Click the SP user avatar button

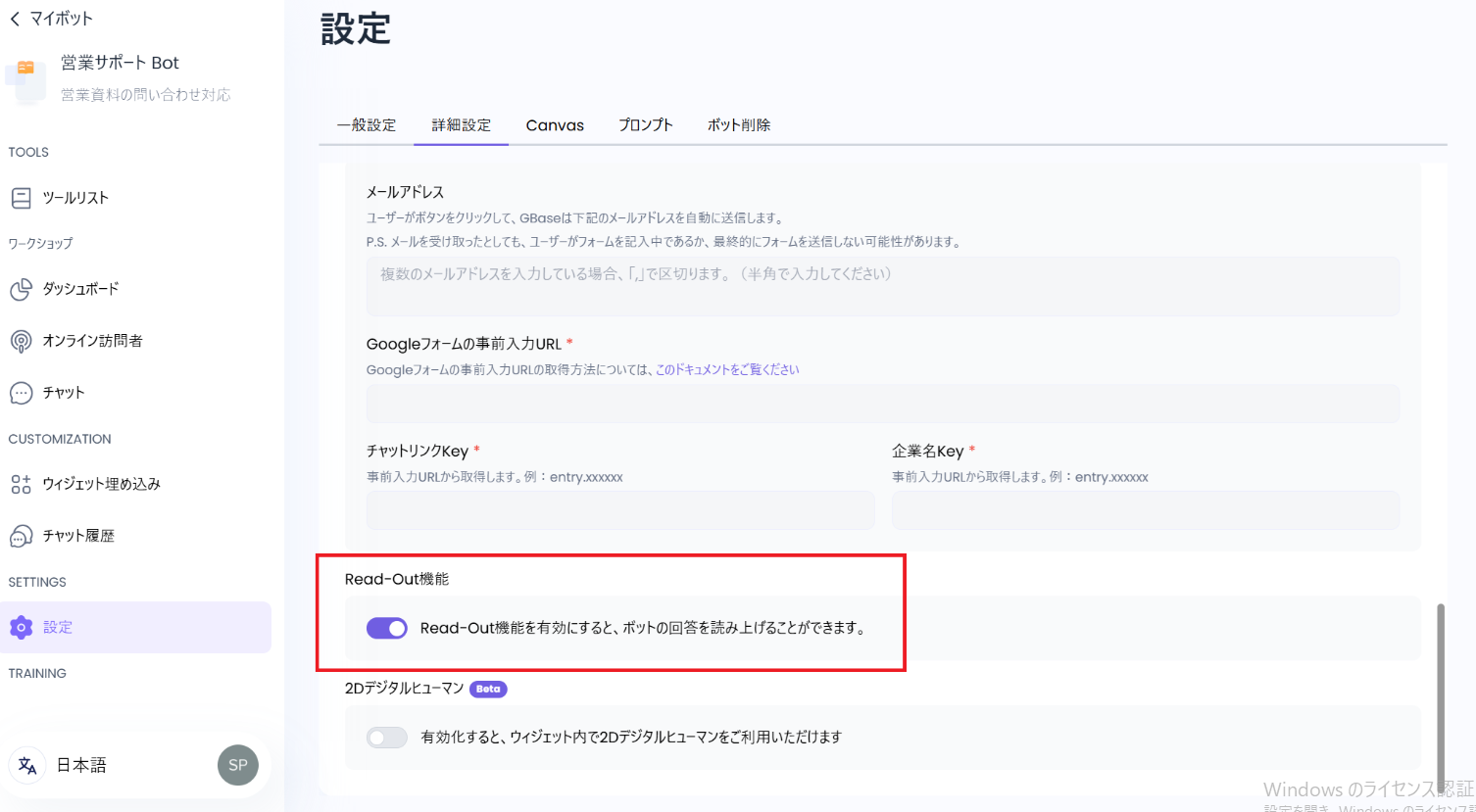(238, 766)
